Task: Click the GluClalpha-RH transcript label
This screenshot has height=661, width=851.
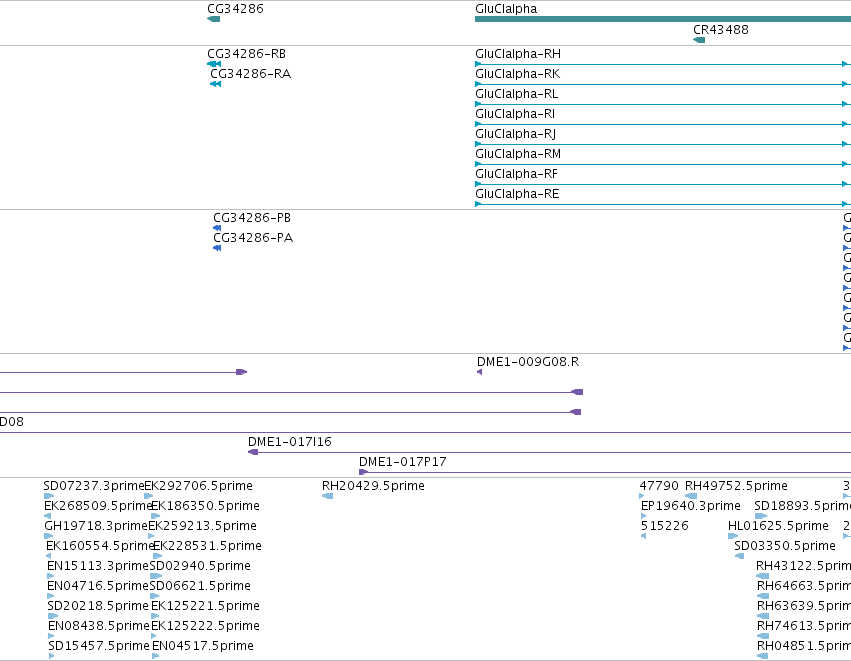Action: [518, 54]
